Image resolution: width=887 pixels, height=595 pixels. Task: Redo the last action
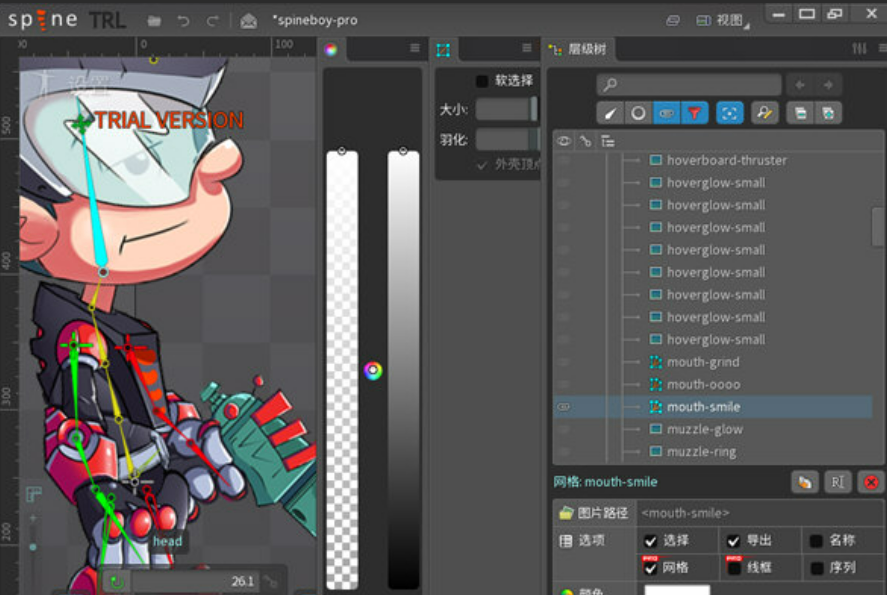tap(213, 21)
